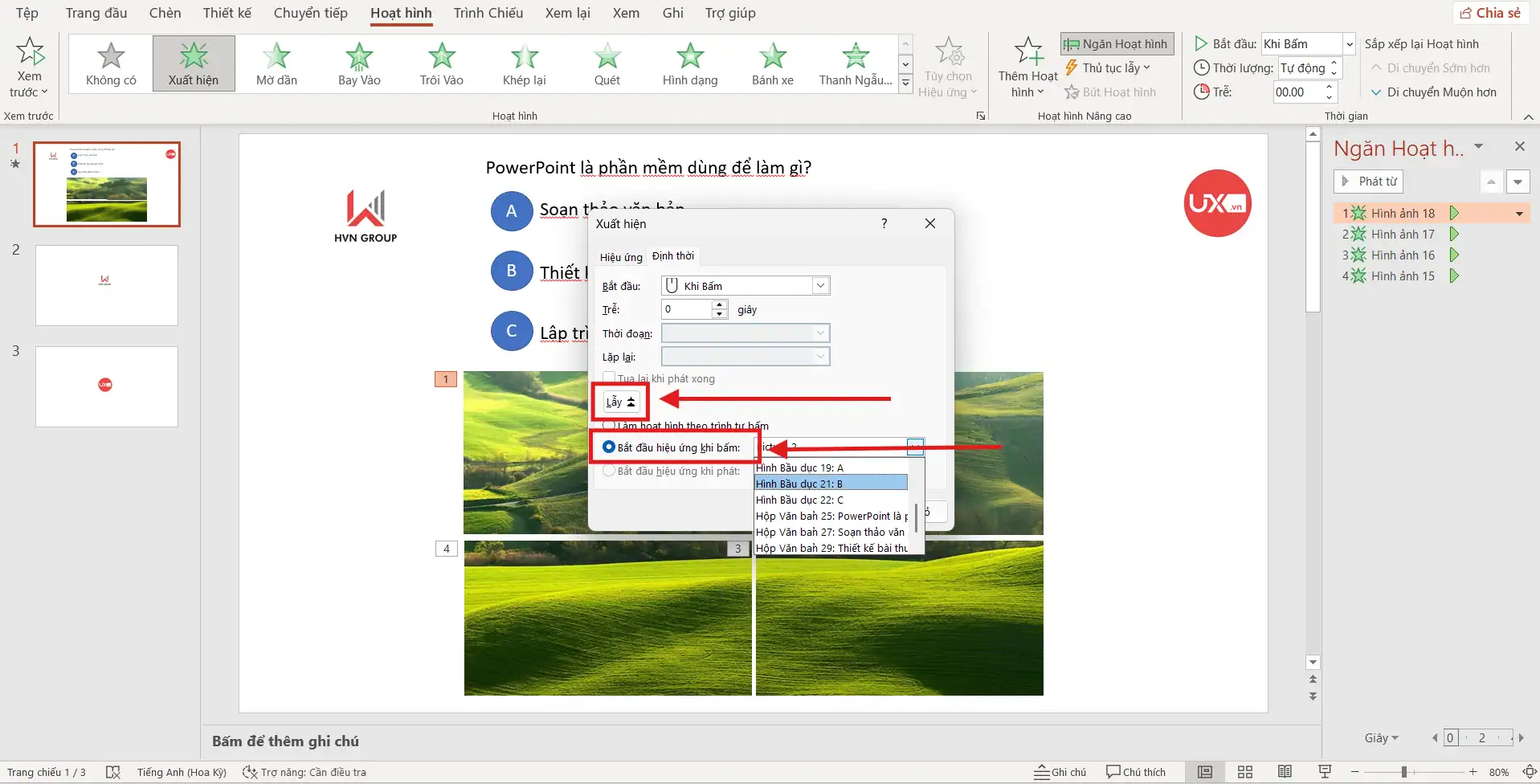Apply the Bay Vào animation effect

(x=359, y=63)
